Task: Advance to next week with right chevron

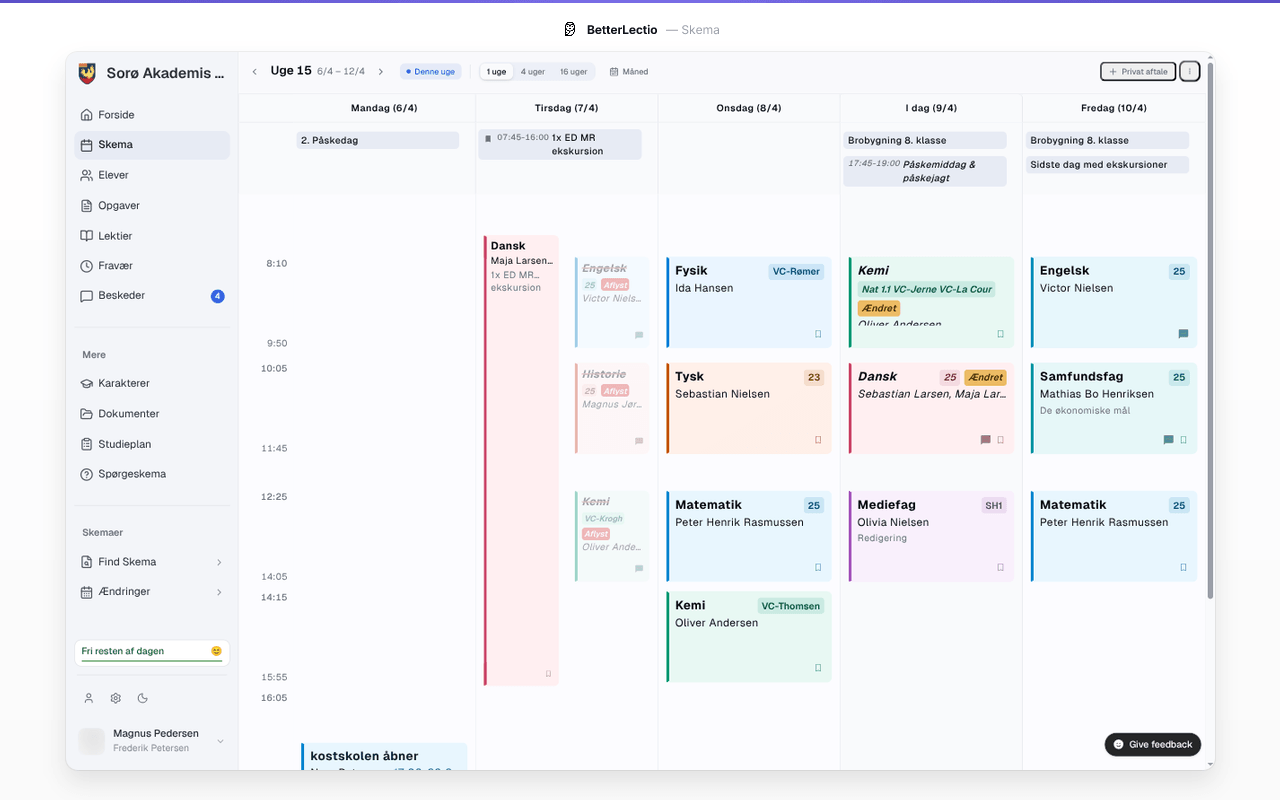Action: tap(381, 72)
